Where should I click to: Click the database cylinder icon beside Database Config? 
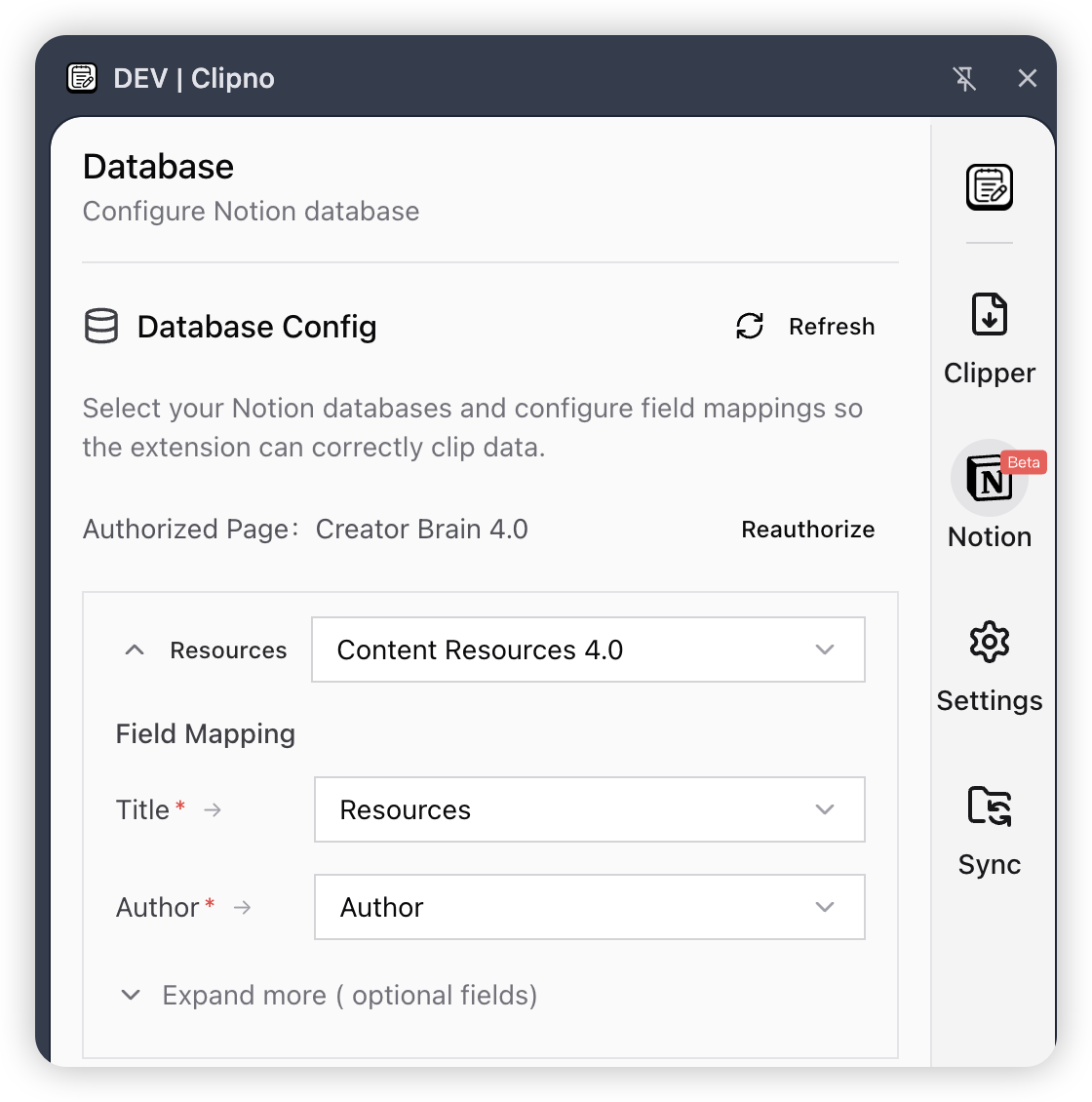coord(101,327)
